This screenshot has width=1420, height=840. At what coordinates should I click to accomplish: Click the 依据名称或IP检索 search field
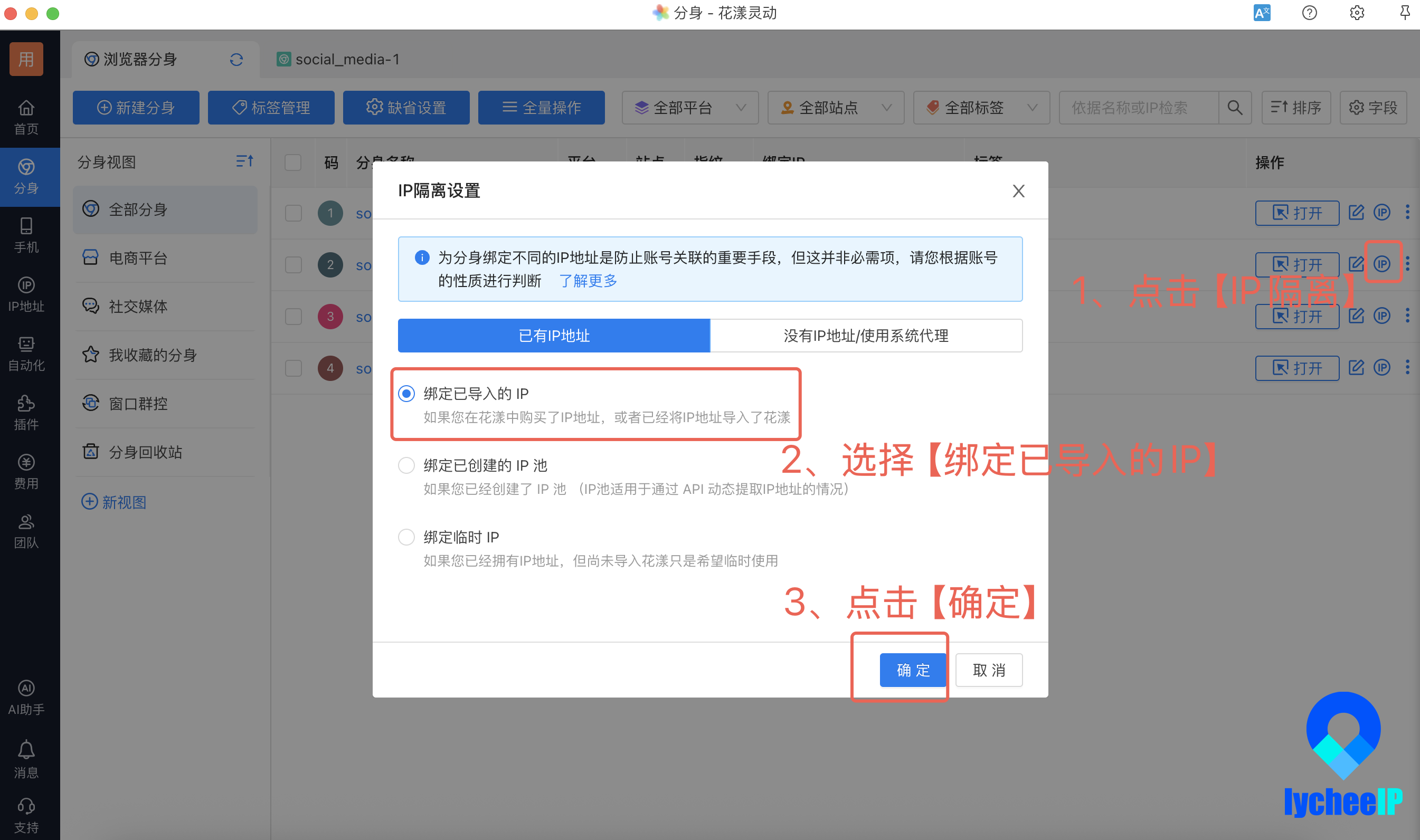pos(1139,108)
